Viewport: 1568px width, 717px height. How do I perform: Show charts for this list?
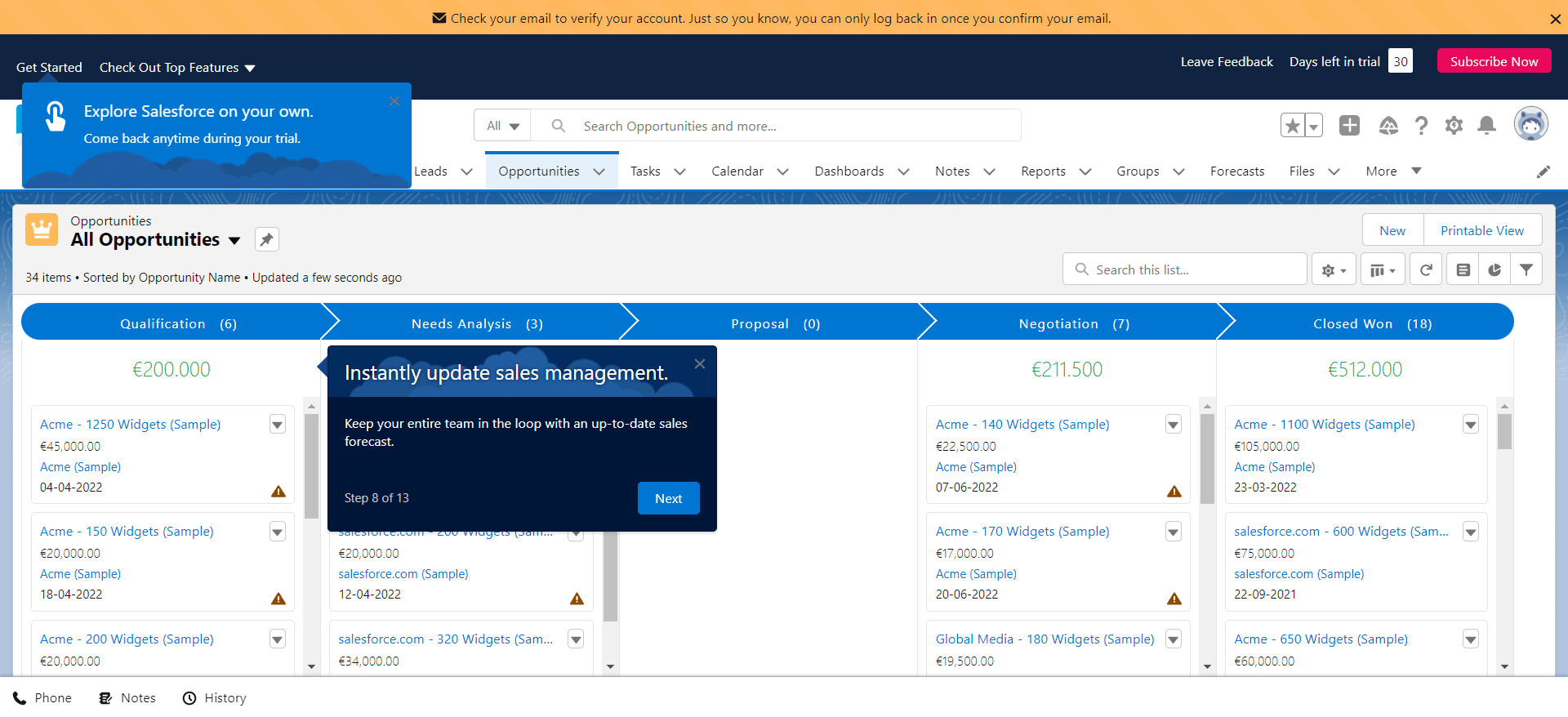1494,269
